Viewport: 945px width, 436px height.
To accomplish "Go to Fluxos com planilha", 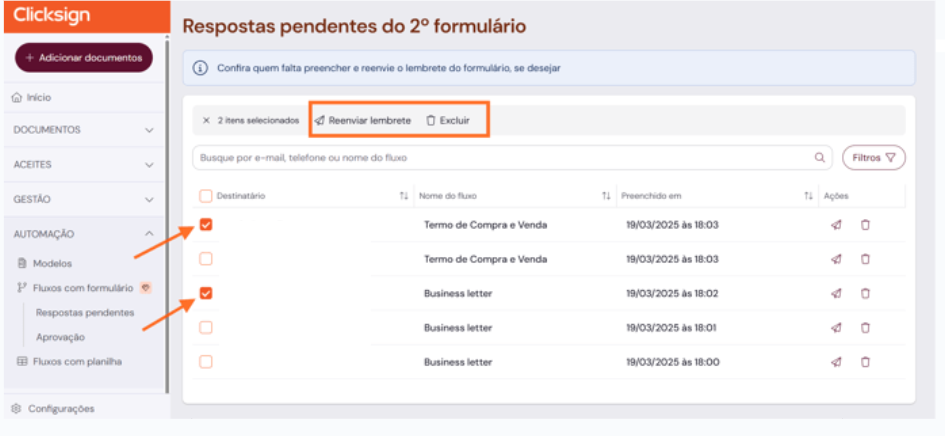I will 77,362.
